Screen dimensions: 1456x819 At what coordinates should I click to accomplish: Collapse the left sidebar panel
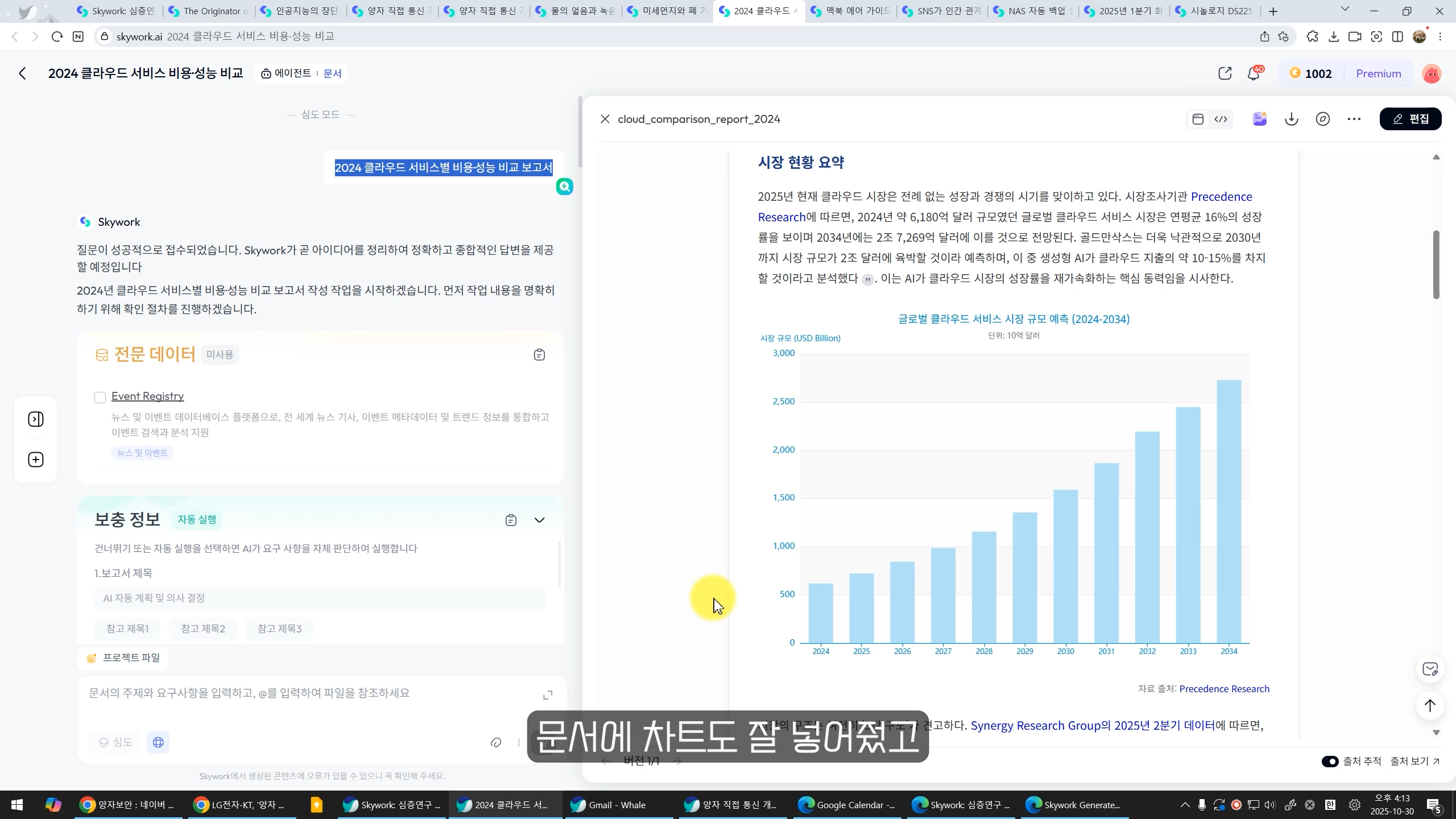(36, 419)
